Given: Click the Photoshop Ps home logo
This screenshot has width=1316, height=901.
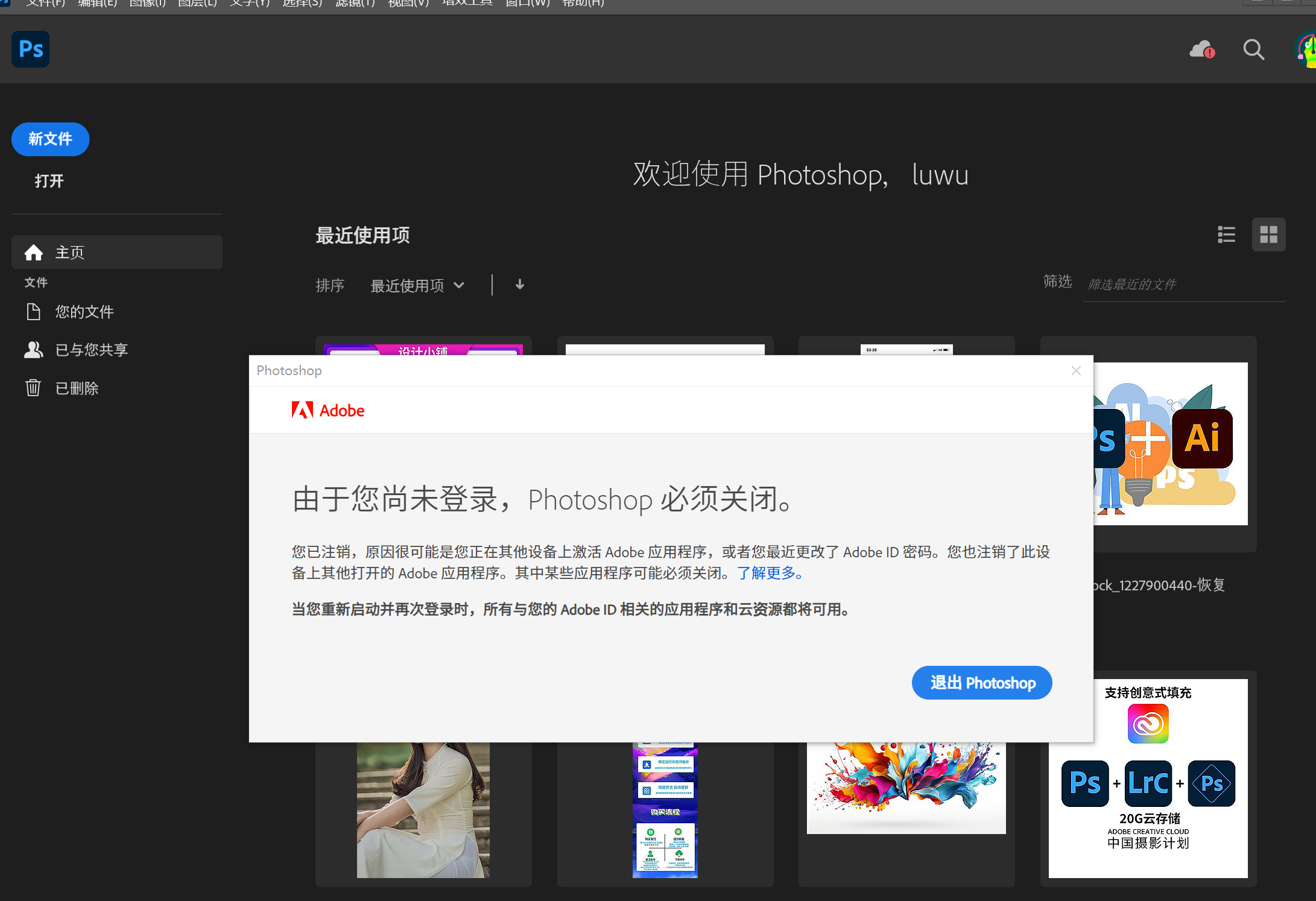Looking at the screenshot, I should coord(31,49).
